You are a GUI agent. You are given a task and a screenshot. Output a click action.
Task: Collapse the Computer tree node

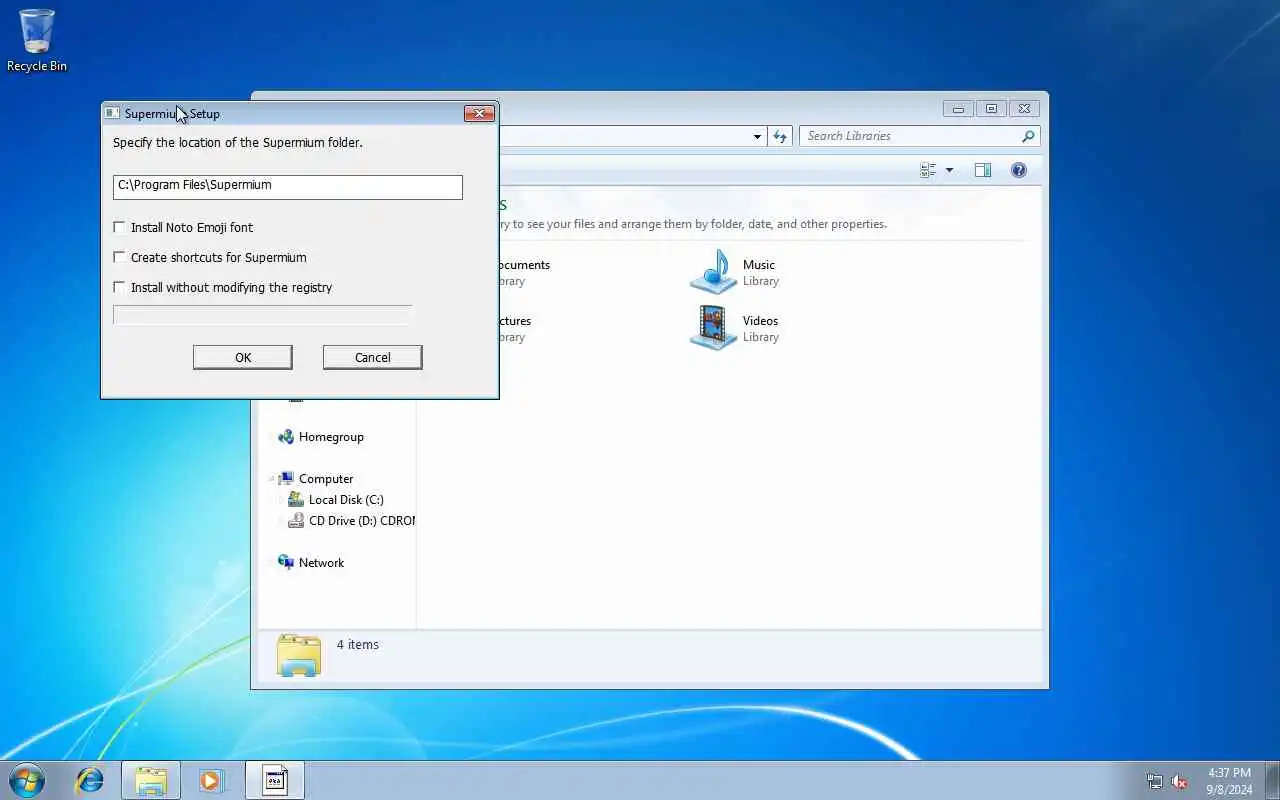click(x=271, y=479)
